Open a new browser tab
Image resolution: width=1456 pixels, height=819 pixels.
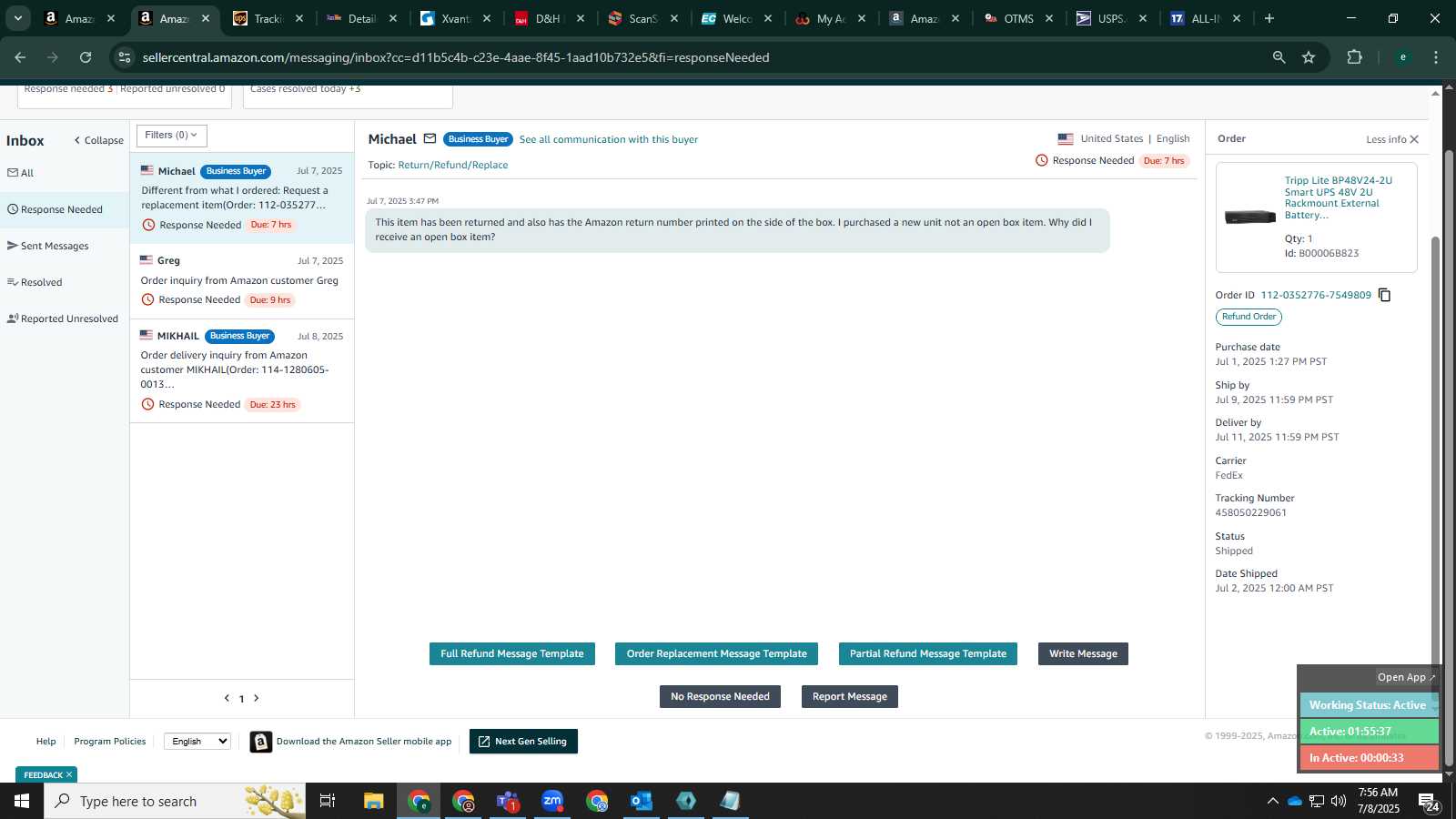coord(1269,18)
